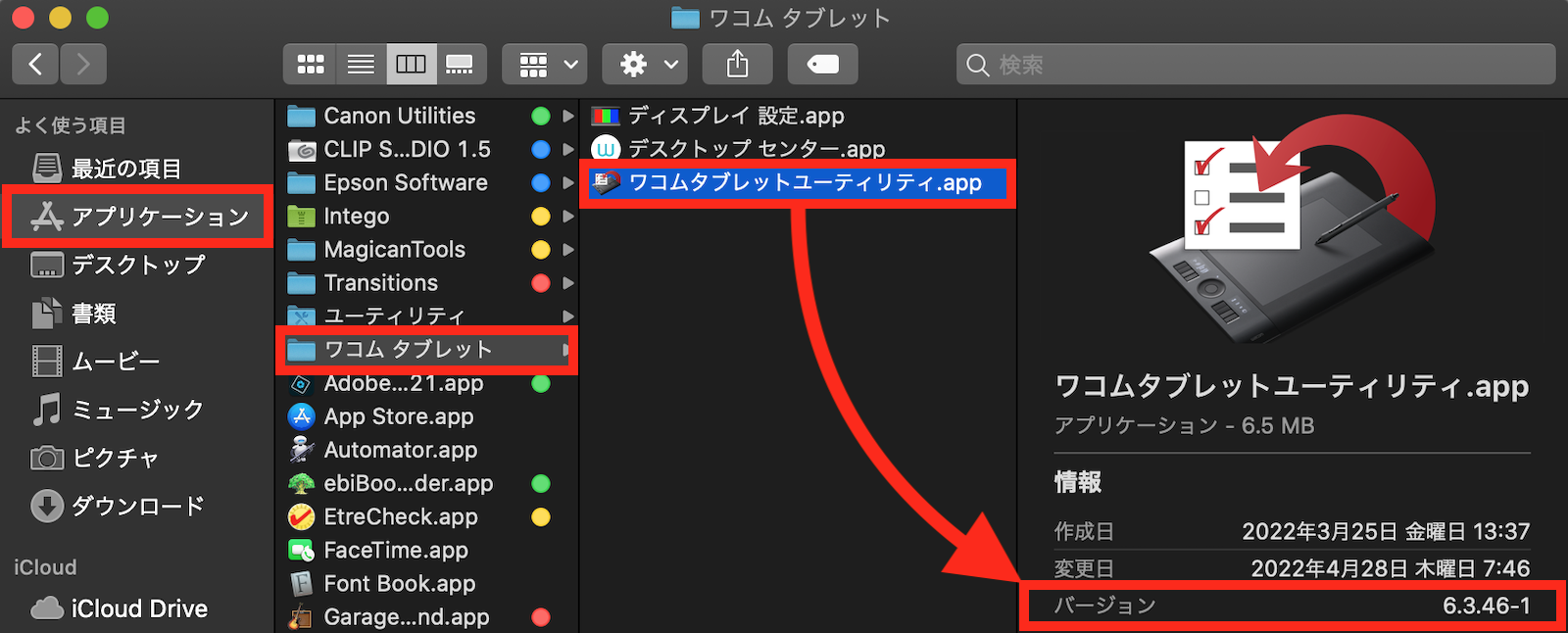This screenshot has height=633, width=1568.
Task: Go forward with the Finder forward arrow
Action: pos(83,65)
